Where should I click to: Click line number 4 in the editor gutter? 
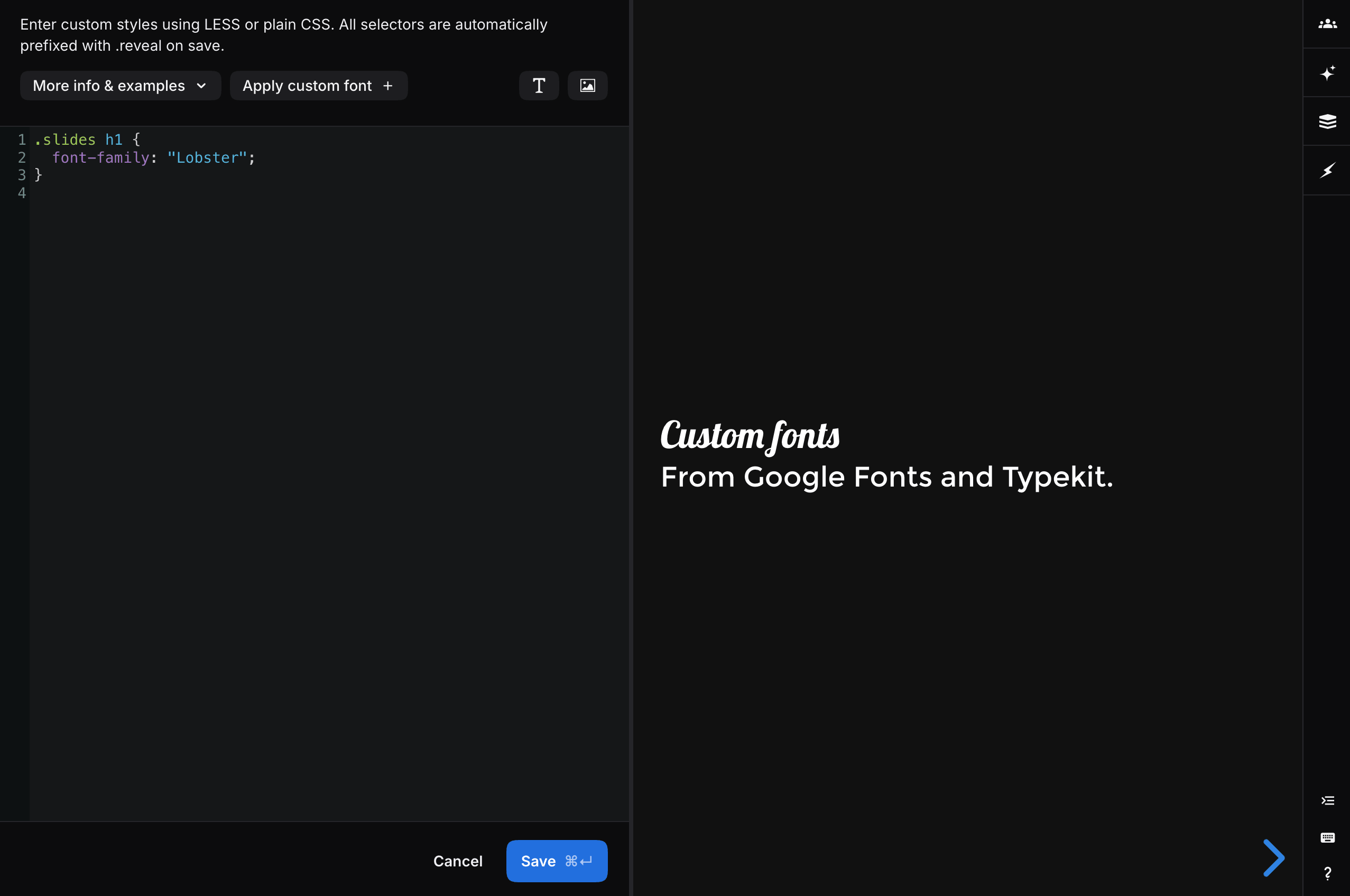(x=22, y=193)
